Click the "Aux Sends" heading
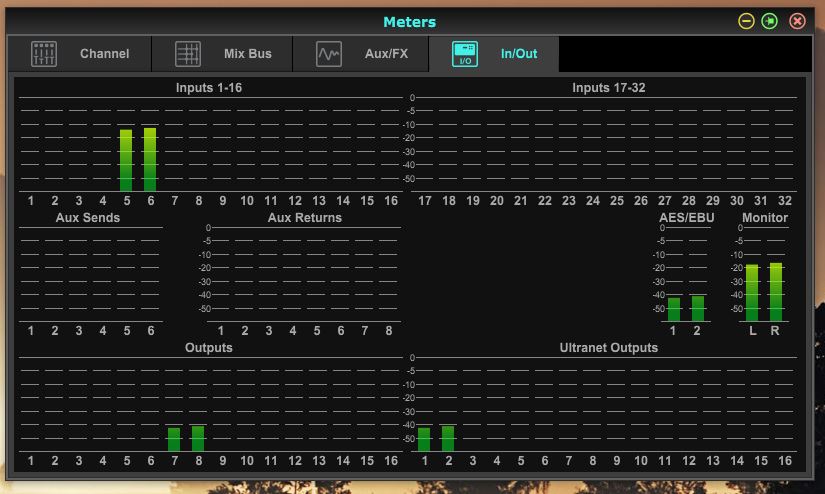The image size is (825, 494). pyautogui.click(x=88, y=218)
